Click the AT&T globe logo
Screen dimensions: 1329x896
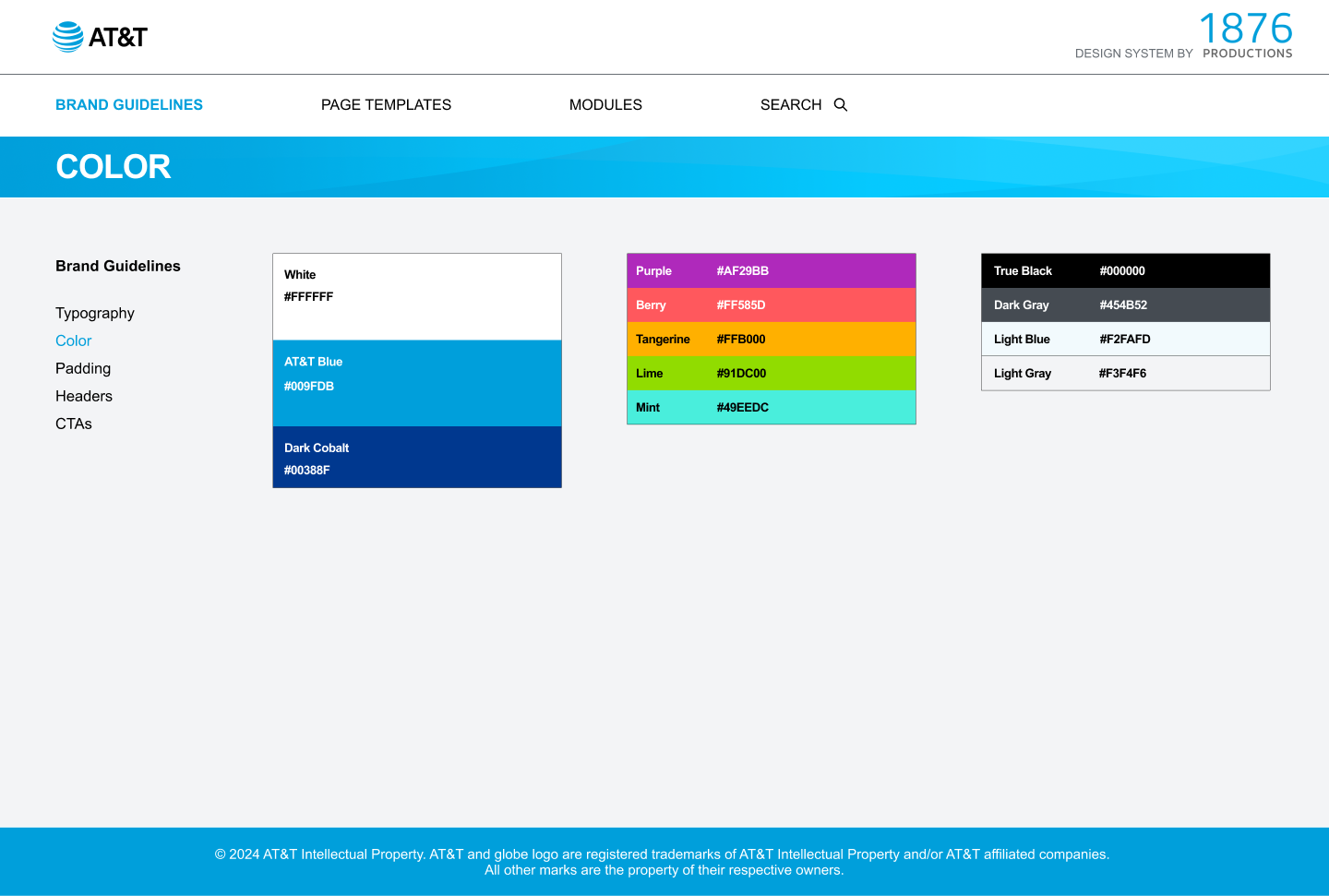[x=100, y=37]
